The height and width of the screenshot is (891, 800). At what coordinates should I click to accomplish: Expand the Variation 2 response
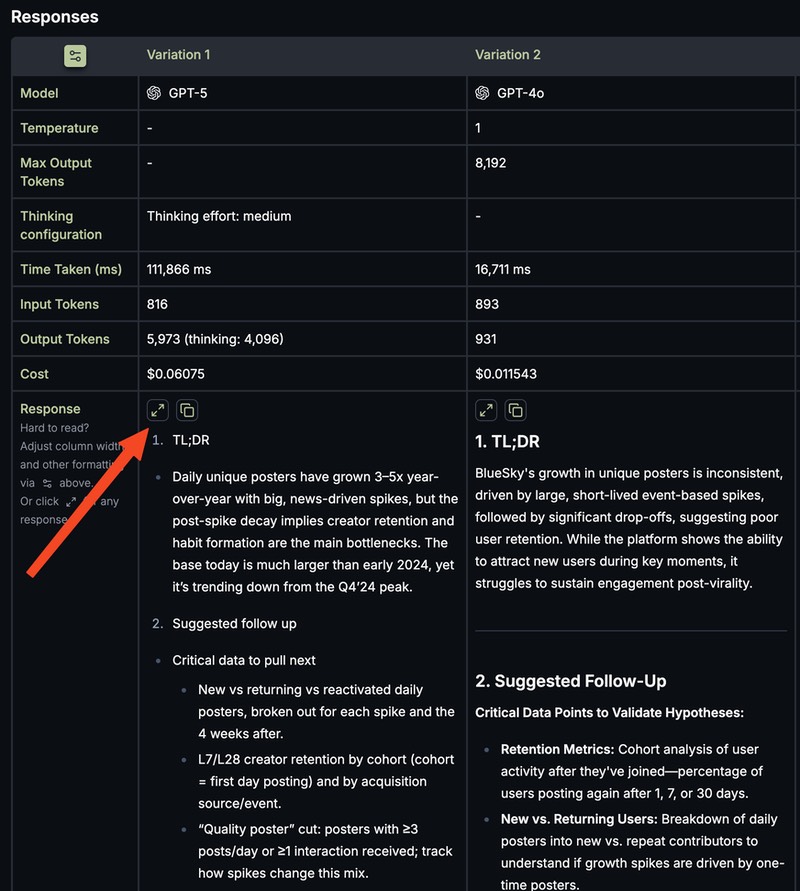point(486,410)
